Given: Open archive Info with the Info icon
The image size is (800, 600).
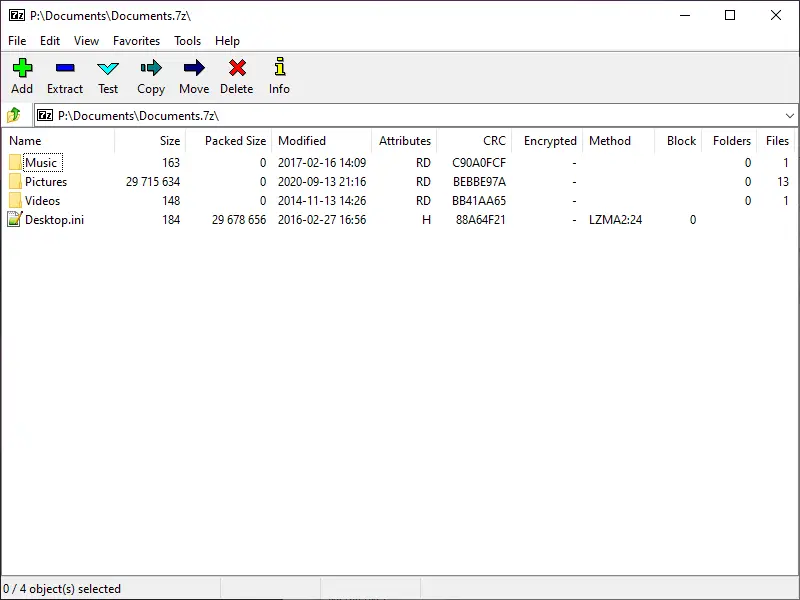Looking at the screenshot, I should pyautogui.click(x=279, y=70).
